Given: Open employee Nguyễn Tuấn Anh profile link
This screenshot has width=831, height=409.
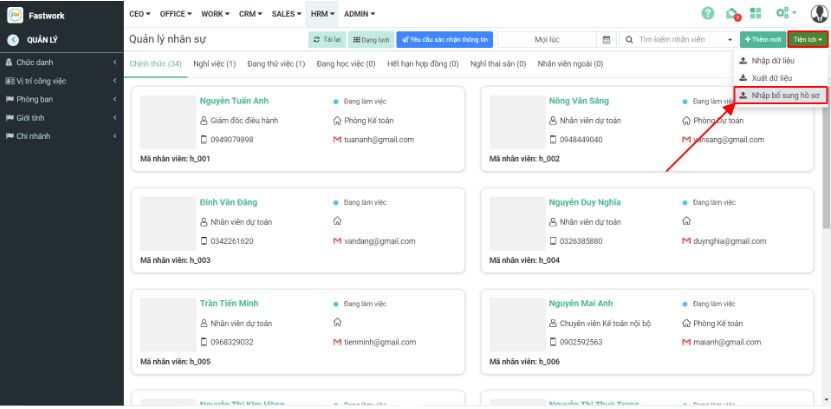Looking at the screenshot, I should click(234, 102).
